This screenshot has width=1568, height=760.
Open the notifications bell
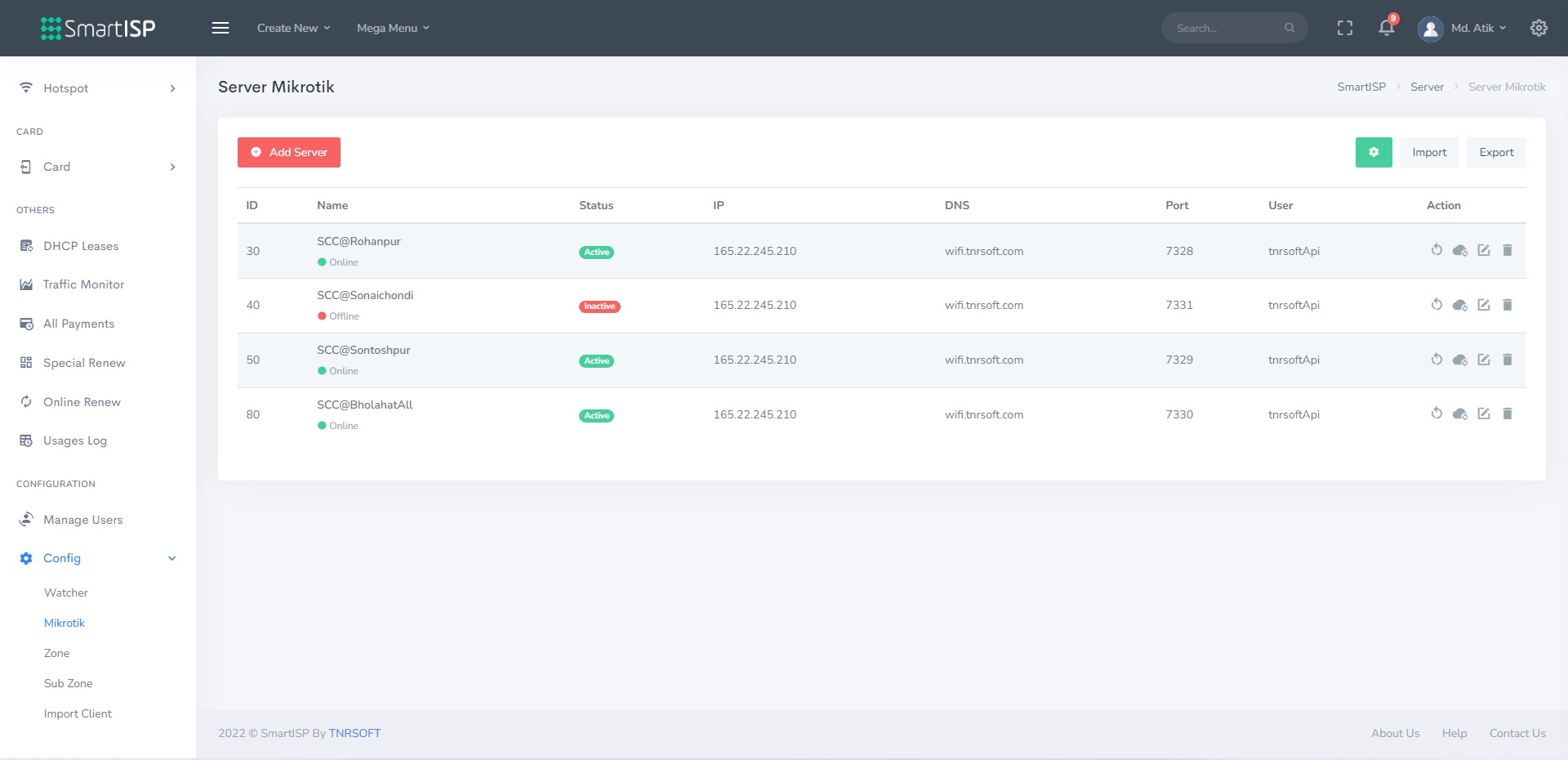tap(1386, 29)
